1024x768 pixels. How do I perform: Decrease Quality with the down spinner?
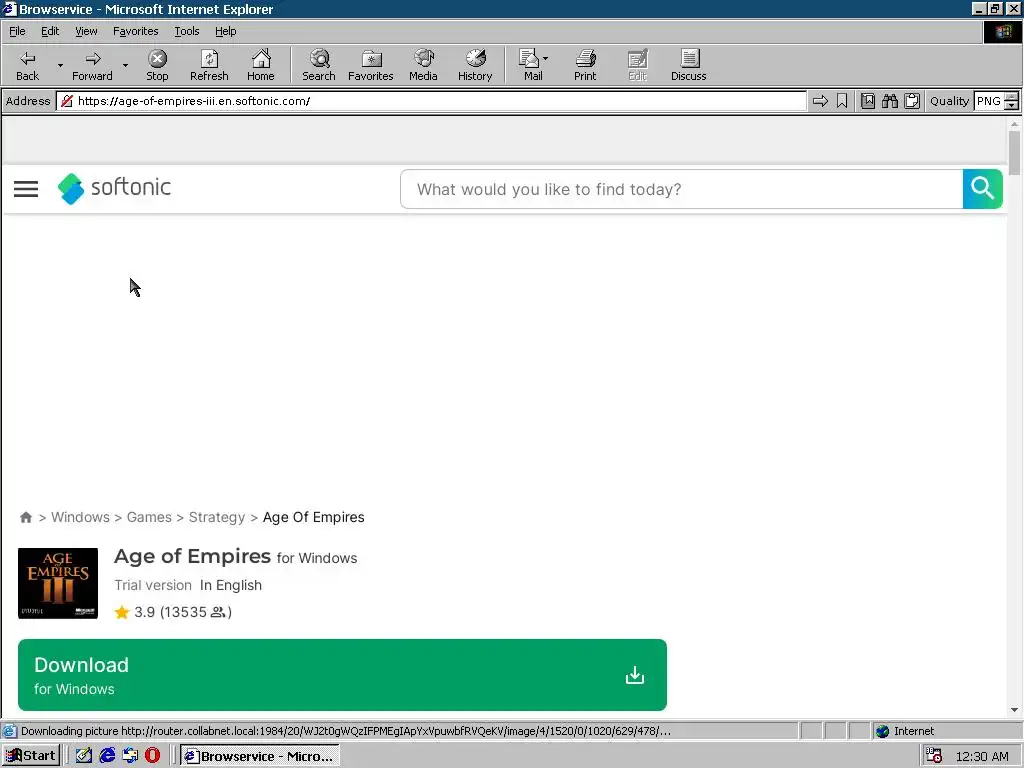1012,106
